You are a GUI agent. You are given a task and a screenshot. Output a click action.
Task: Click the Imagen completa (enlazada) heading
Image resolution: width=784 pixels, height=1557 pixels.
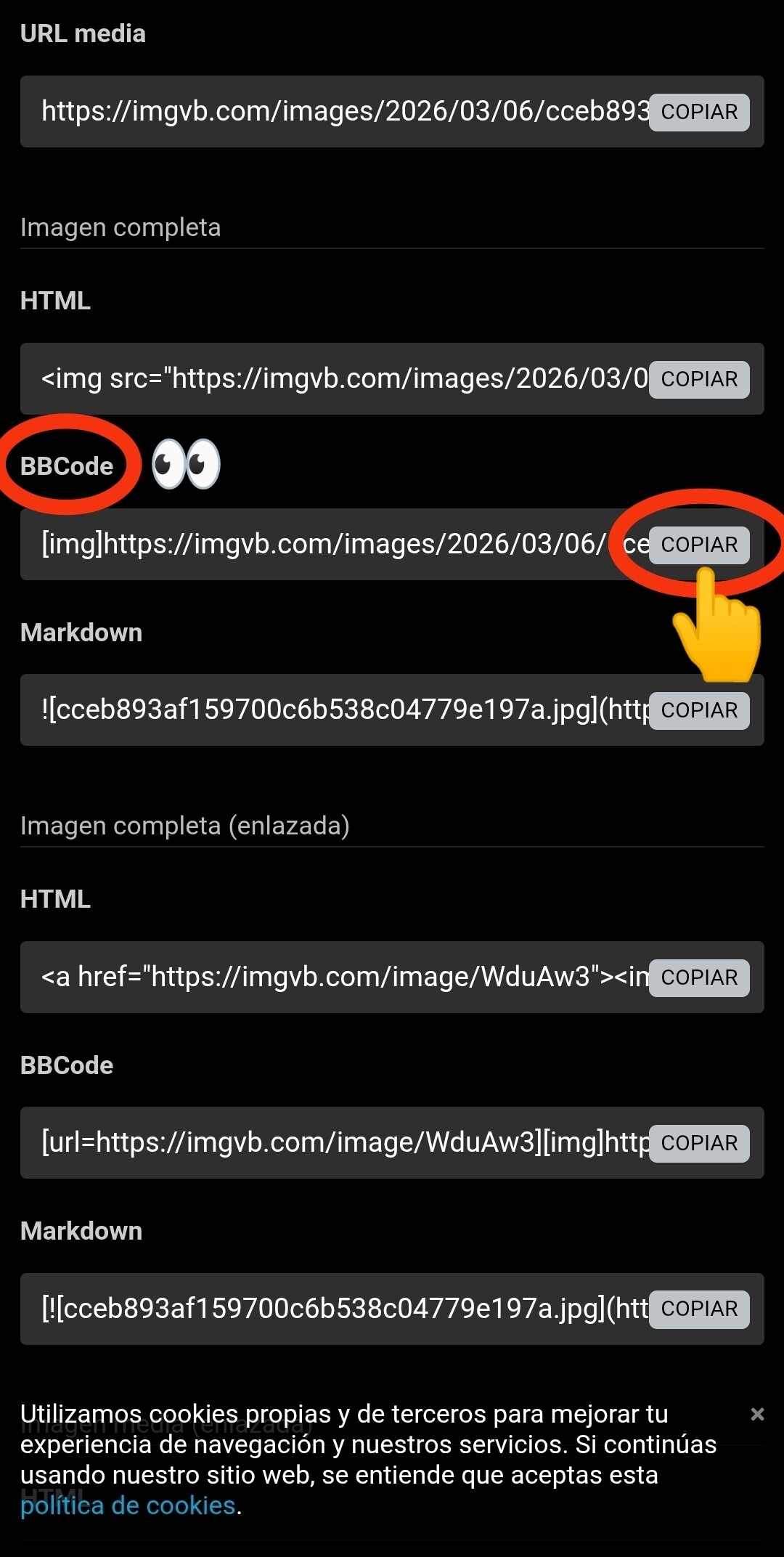185,826
